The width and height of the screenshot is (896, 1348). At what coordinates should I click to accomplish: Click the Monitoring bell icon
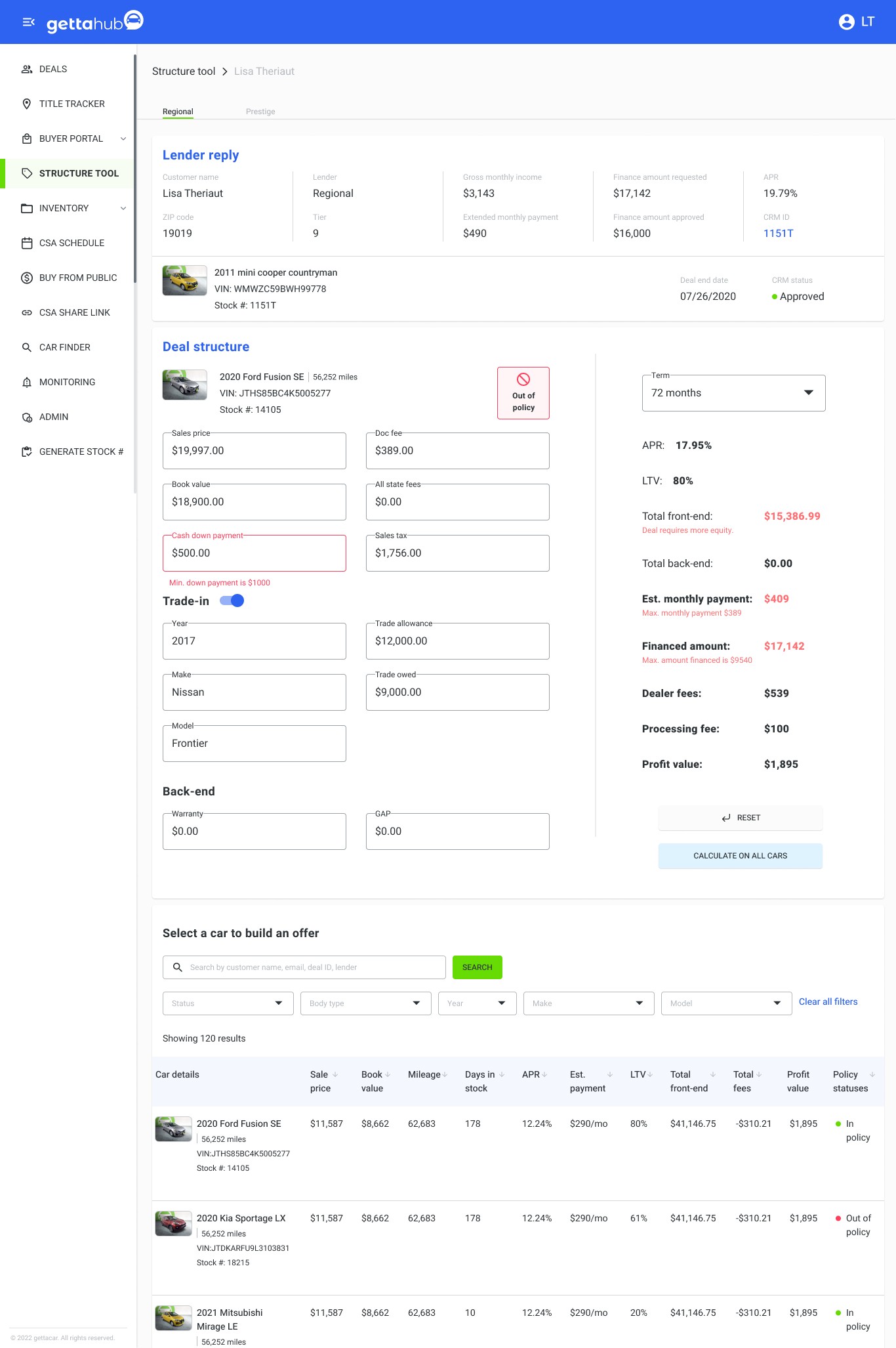27,382
